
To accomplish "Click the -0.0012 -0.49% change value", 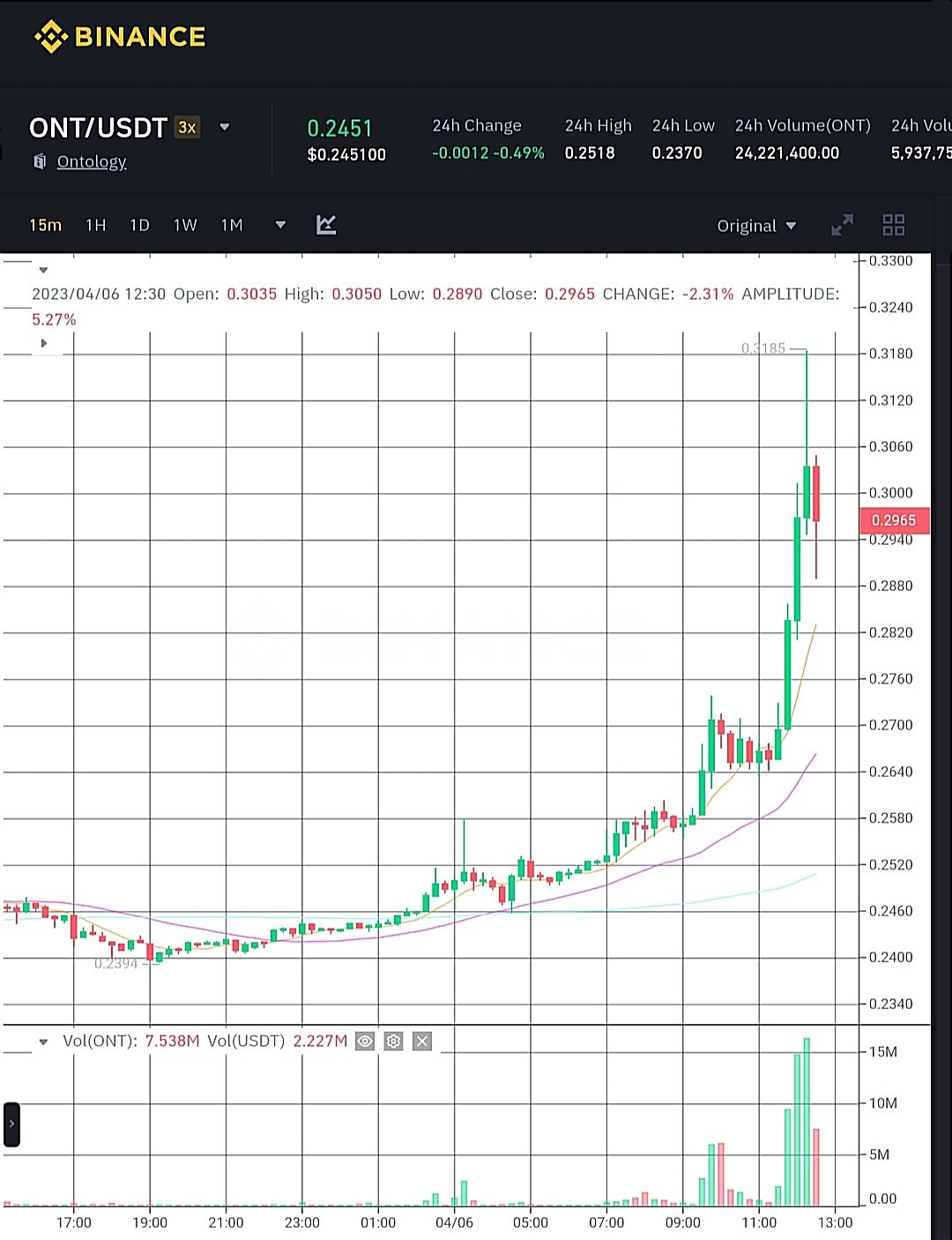I will click(x=488, y=153).
